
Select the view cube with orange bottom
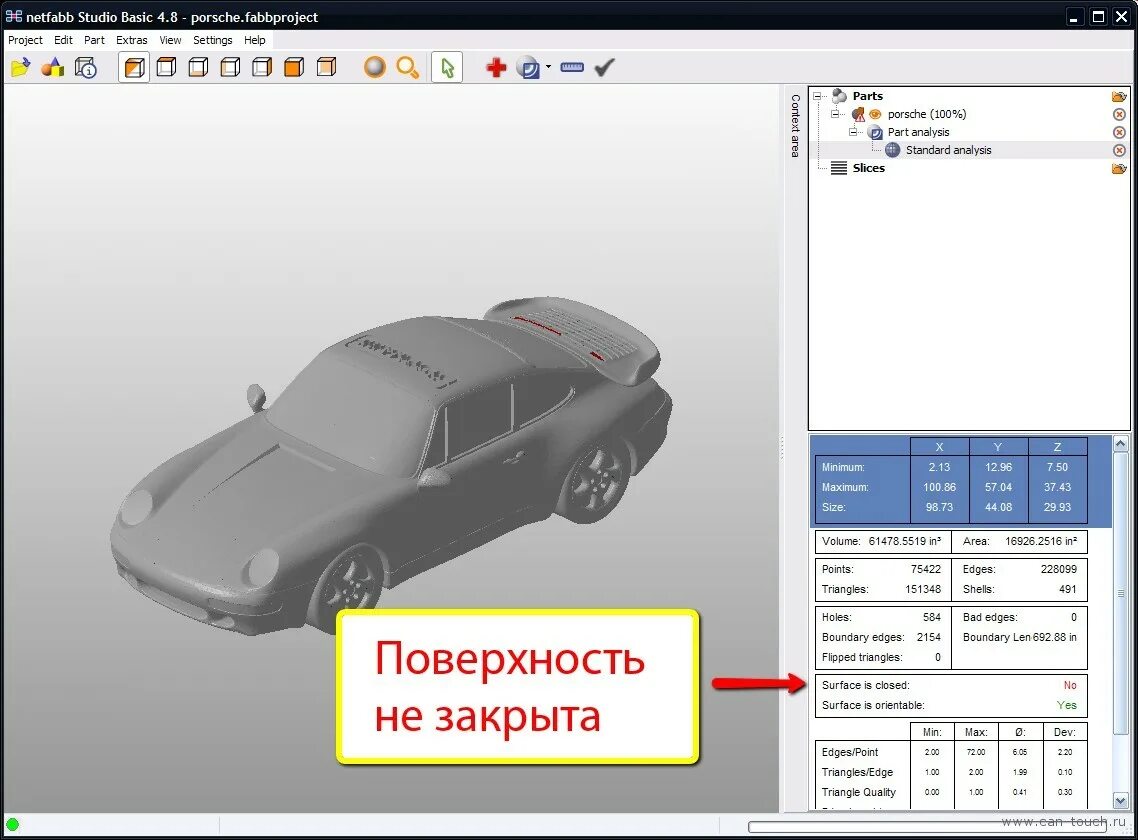pos(198,68)
